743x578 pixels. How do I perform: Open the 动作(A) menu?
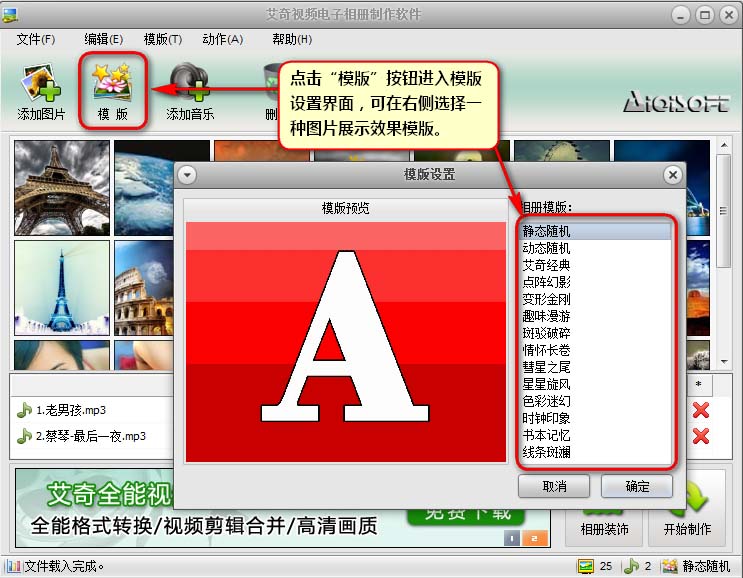pos(223,39)
